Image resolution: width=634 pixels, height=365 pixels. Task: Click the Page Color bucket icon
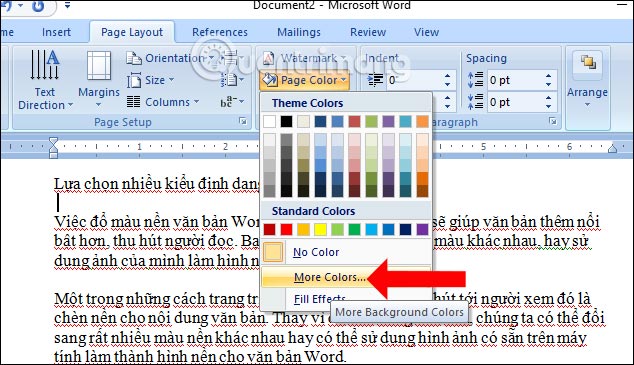(x=270, y=80)
